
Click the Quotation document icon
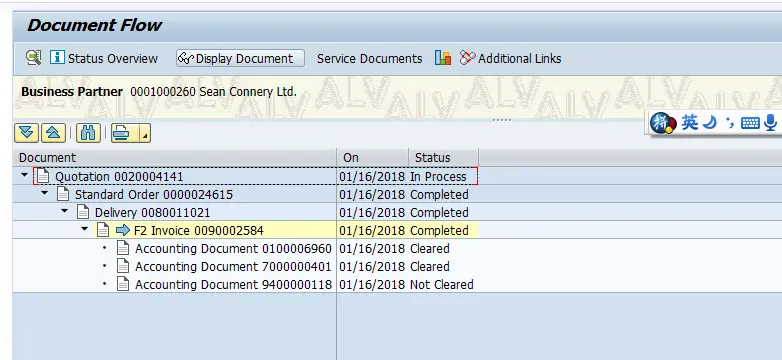[x=43, y=176]
